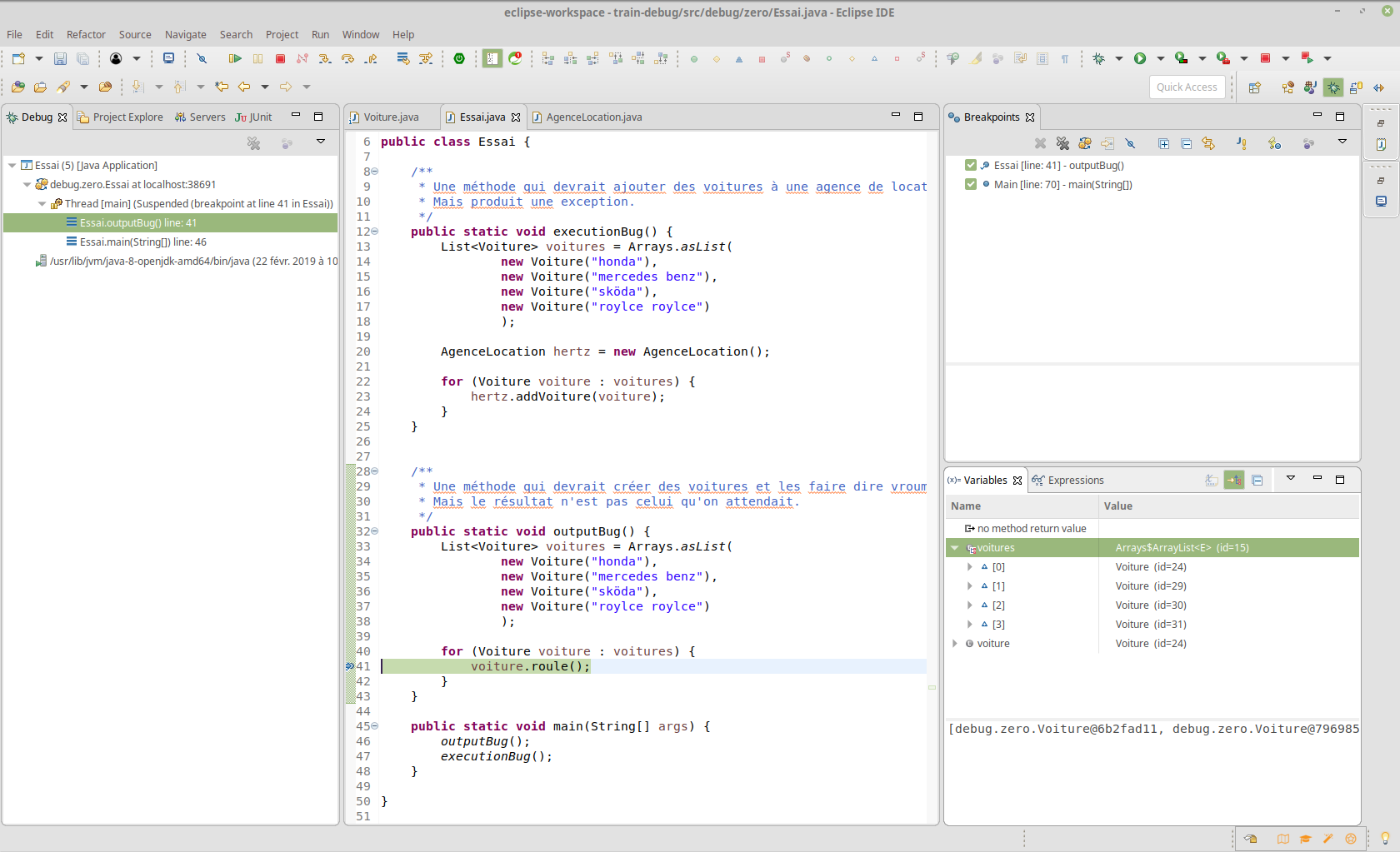1400x852 pixels.
Task: Click the Step Over icon
Action: click(x=347, y=58)
